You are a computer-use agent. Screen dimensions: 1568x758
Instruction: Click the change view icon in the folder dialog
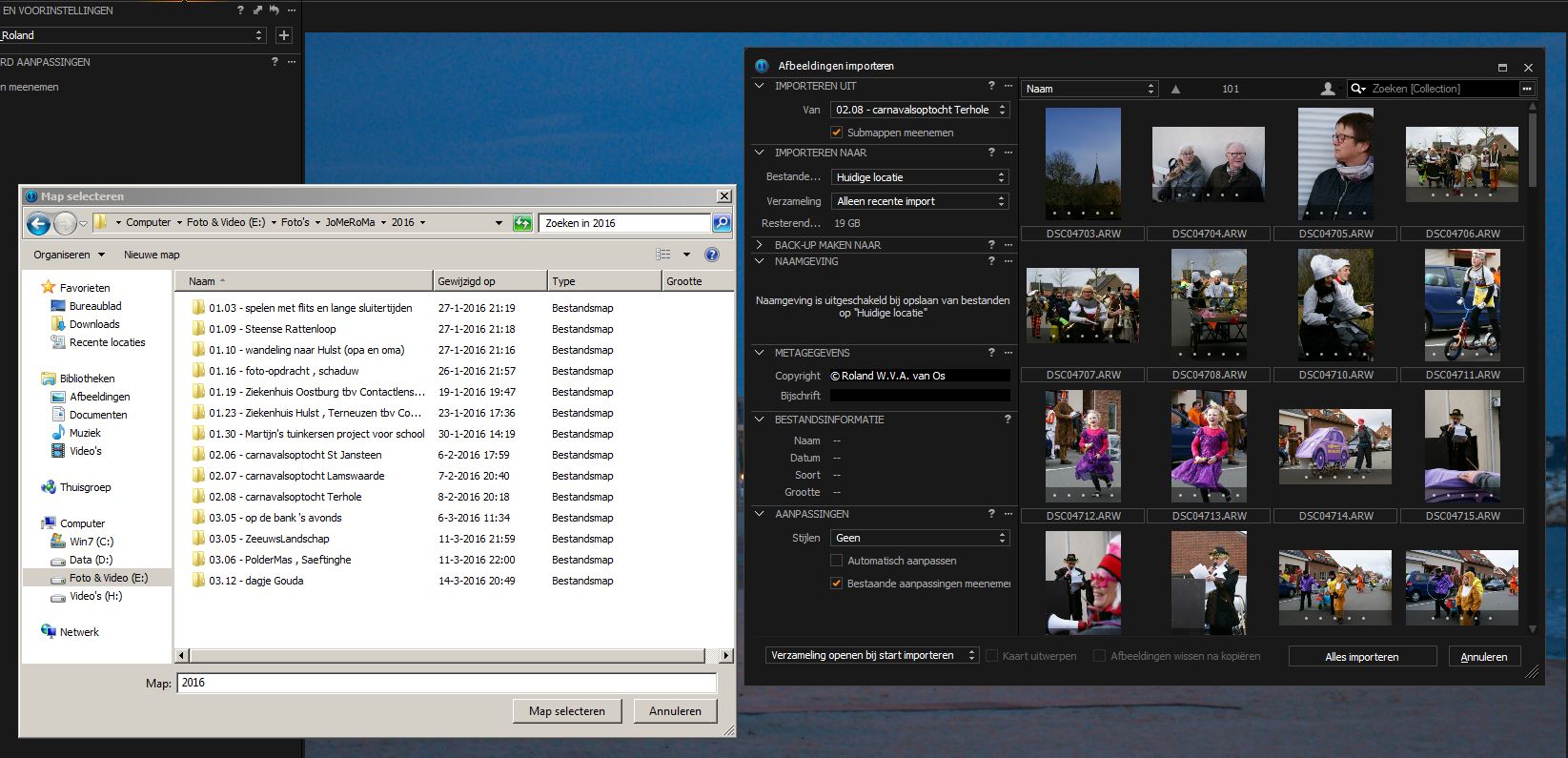[x=663, y=255]
